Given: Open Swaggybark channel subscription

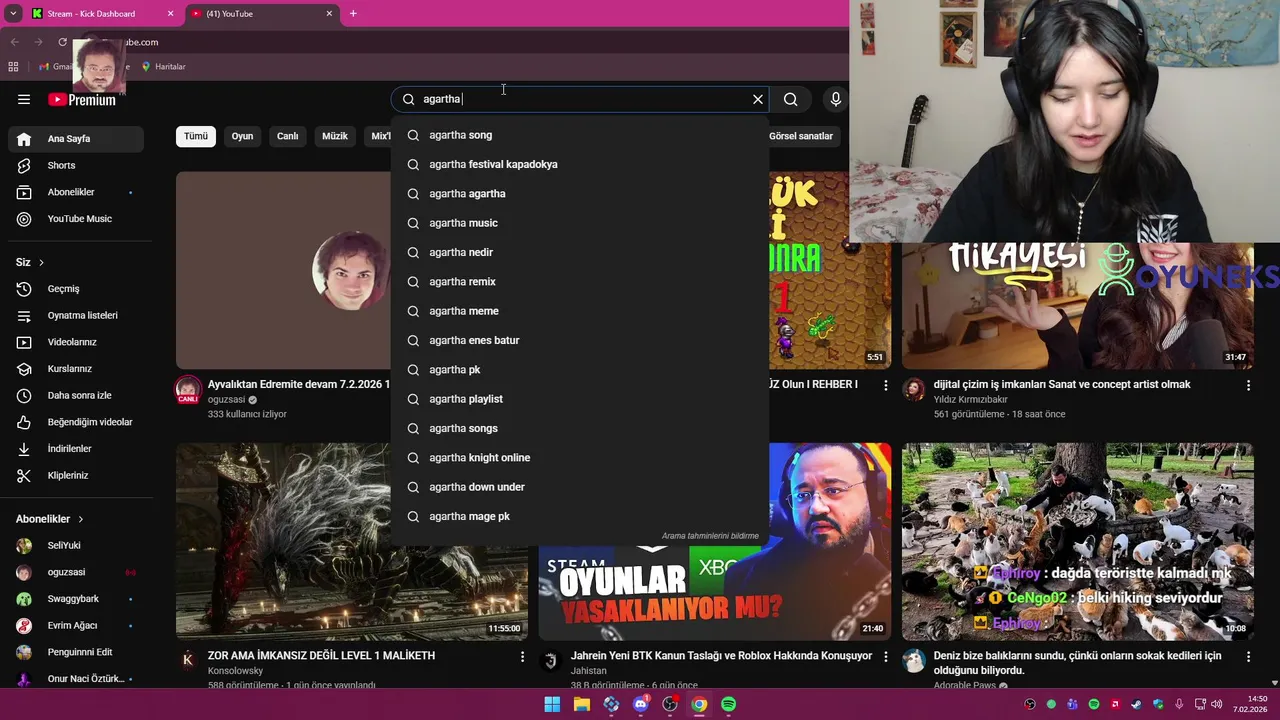Looking at the screenshot, I should [76, 599].
